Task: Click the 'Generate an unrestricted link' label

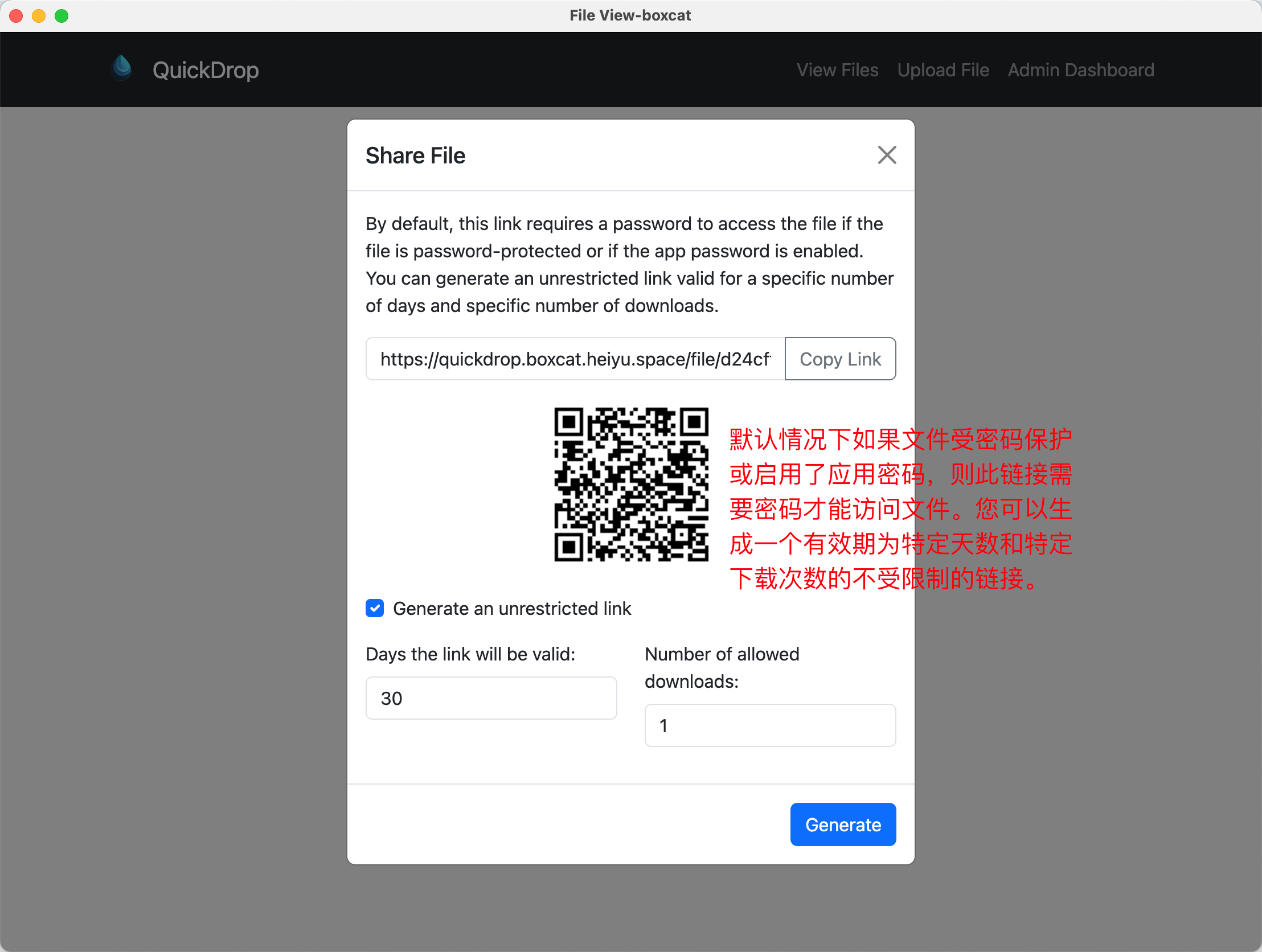Action: (x=512, y=608)
